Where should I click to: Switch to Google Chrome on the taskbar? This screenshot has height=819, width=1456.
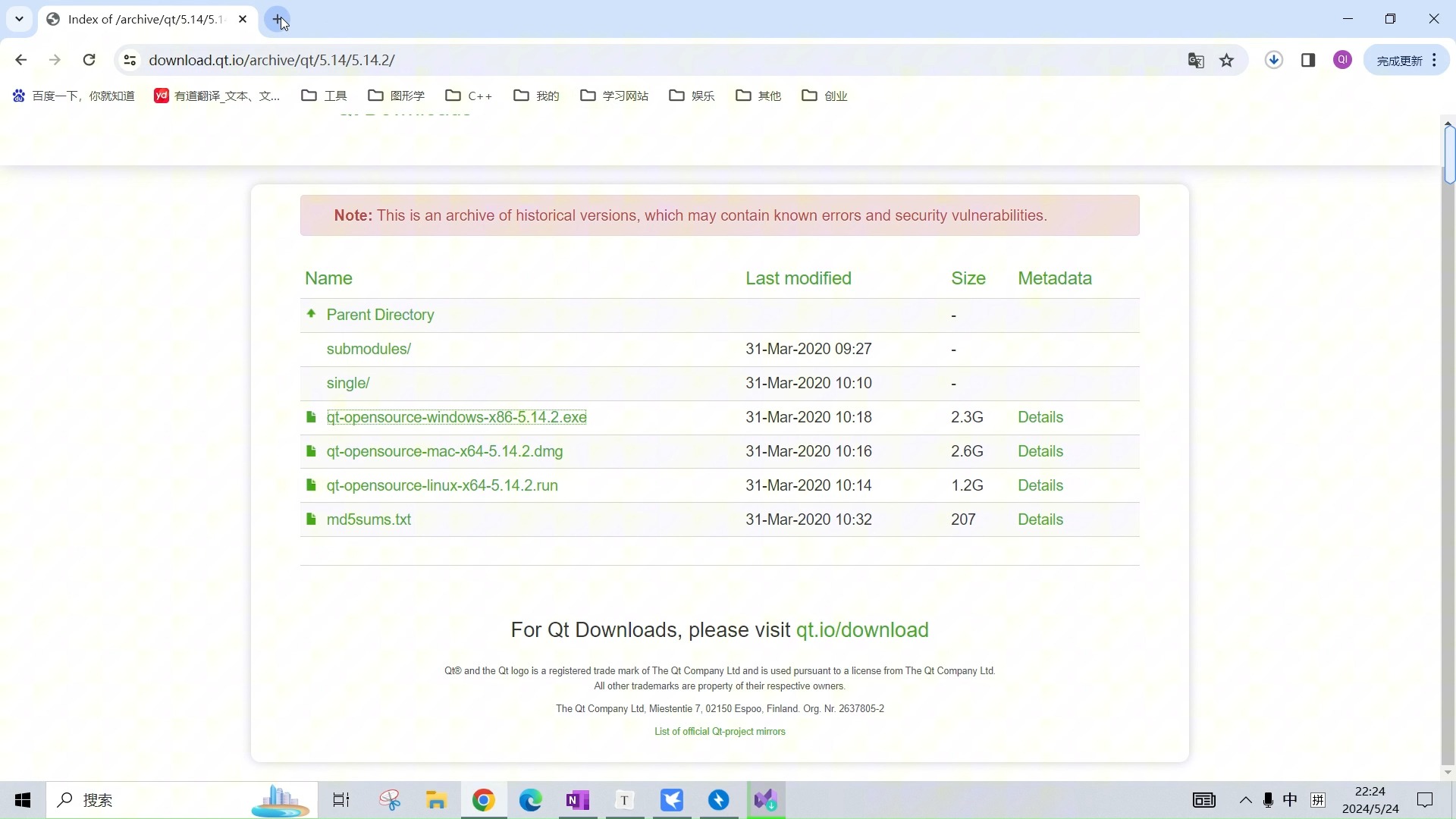pyautogui.click(x=484, y=800)
